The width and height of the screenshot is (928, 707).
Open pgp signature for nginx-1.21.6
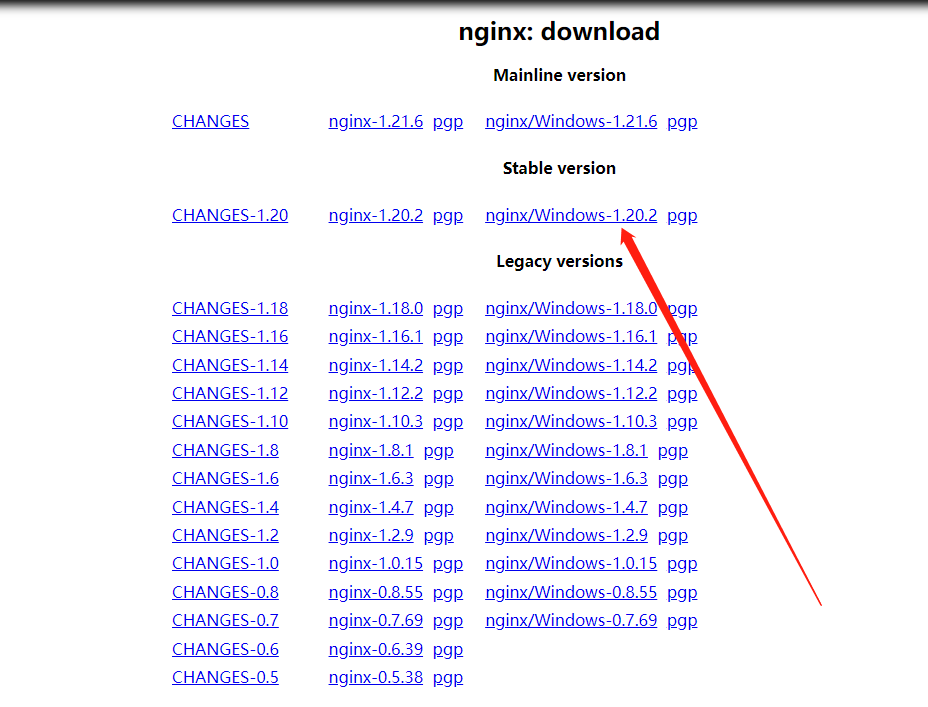coord(447,122)
